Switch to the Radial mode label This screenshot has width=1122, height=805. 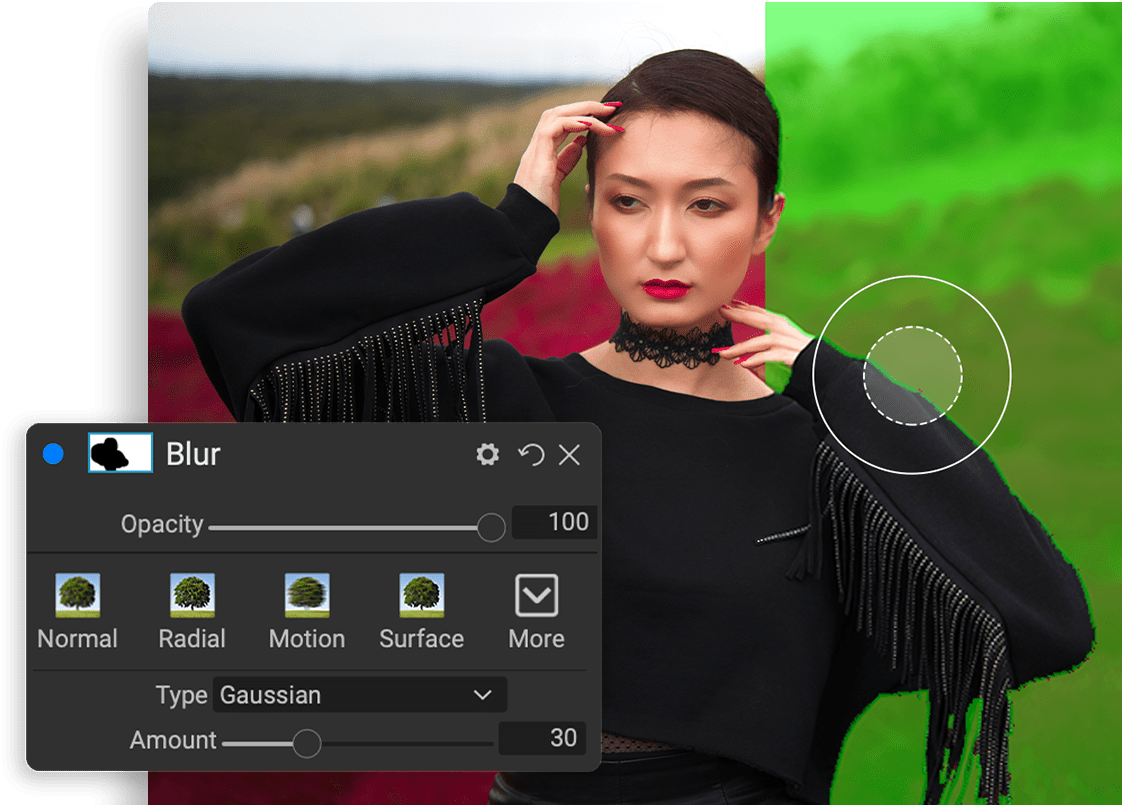192,639
